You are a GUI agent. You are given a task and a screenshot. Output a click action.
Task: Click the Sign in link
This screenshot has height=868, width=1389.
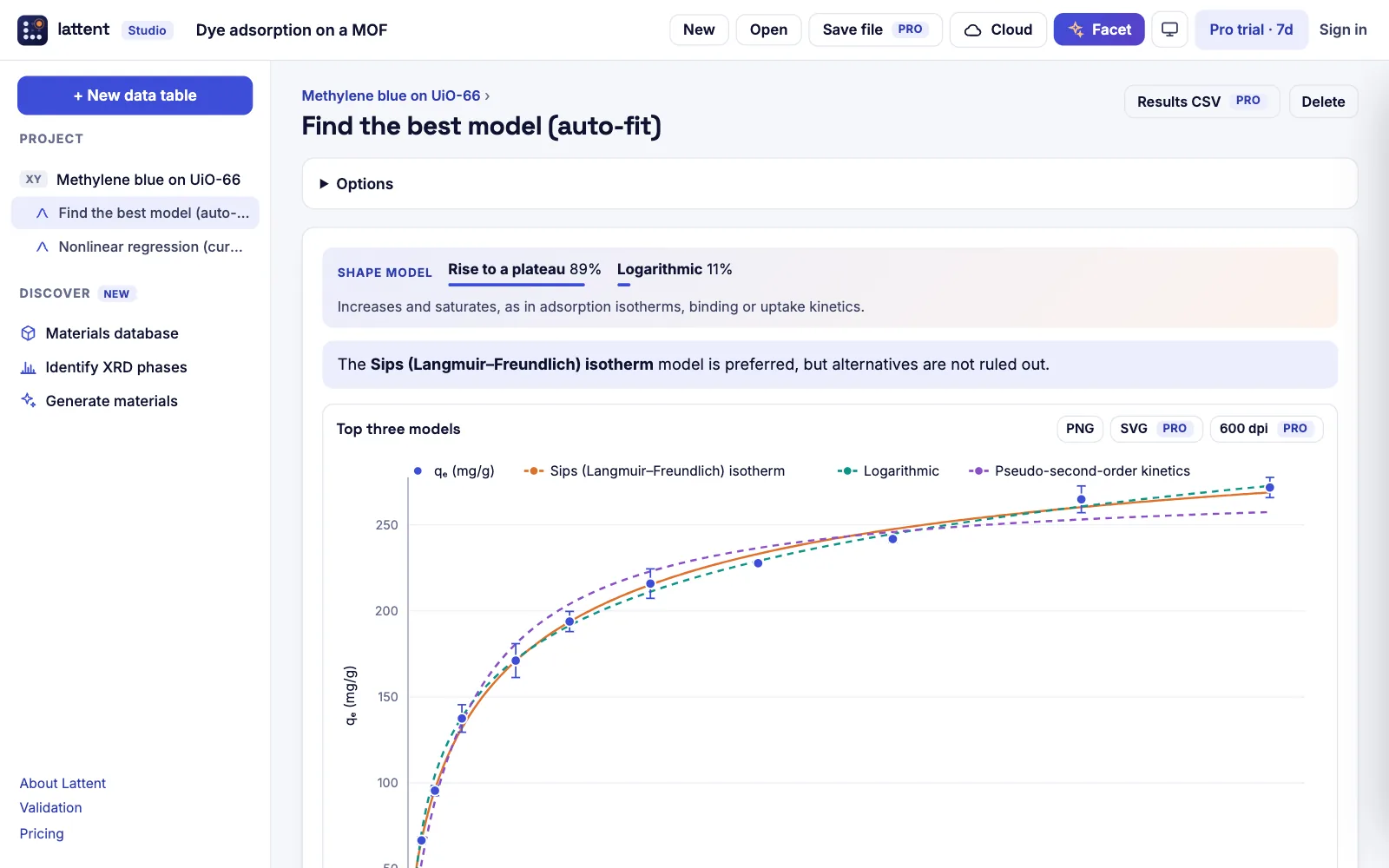click(1343, 30)
